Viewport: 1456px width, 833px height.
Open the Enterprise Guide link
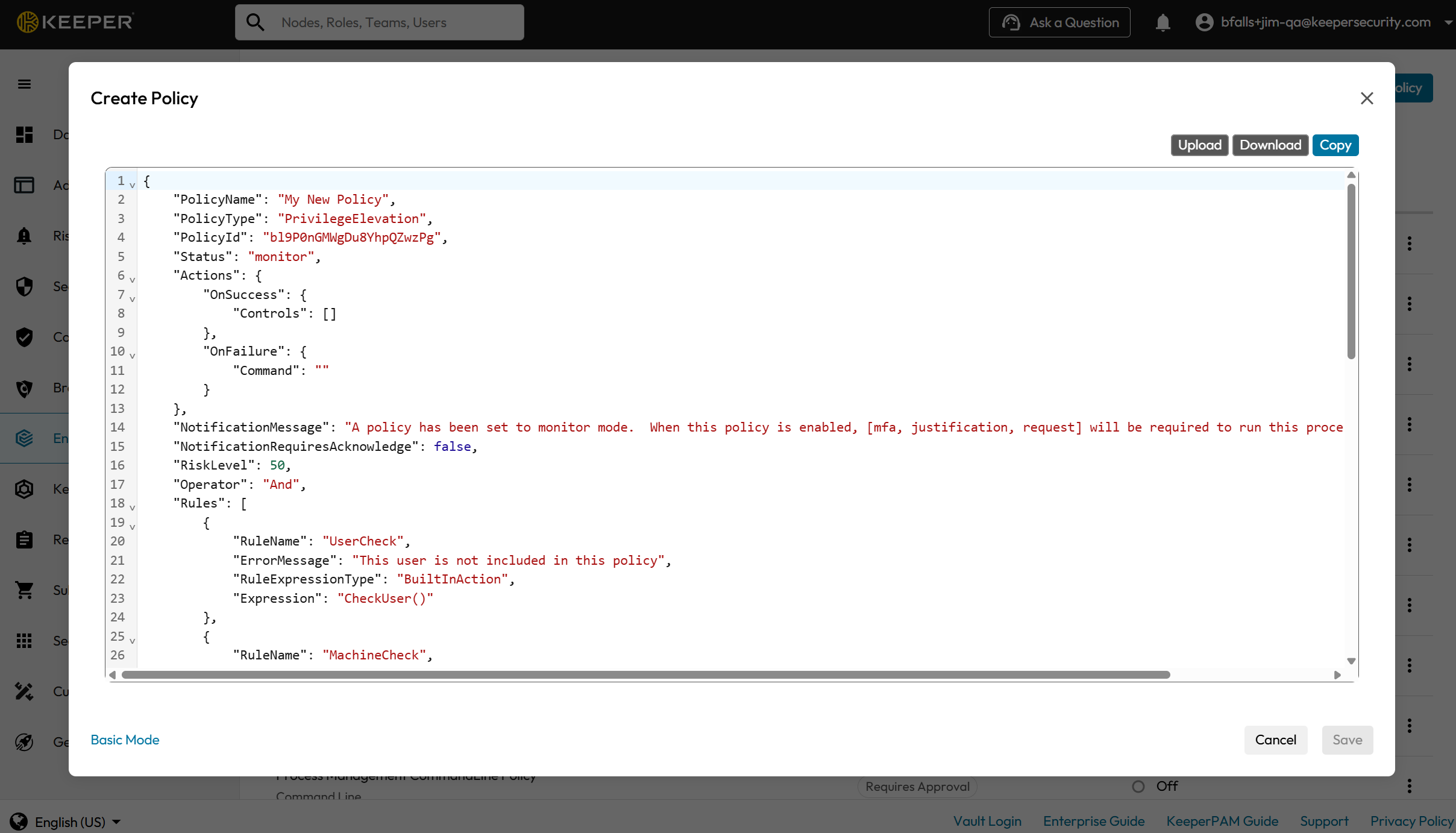pos(1093,821)
